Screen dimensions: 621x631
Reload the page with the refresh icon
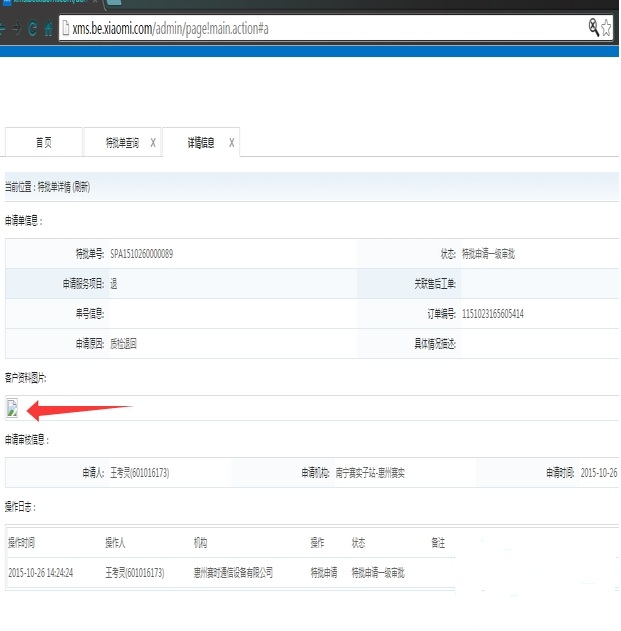coord(31,29)
